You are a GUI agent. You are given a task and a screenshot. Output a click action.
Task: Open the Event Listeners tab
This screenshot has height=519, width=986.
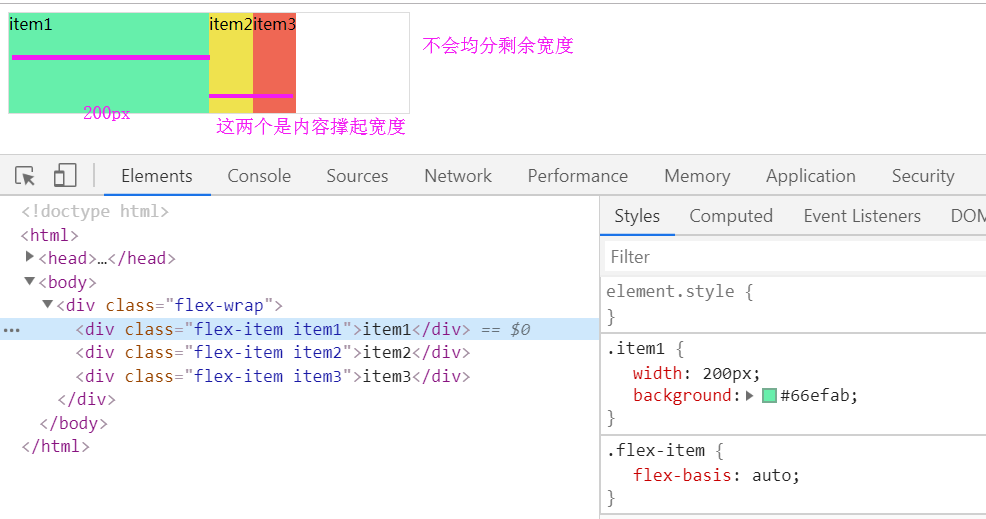862,216
